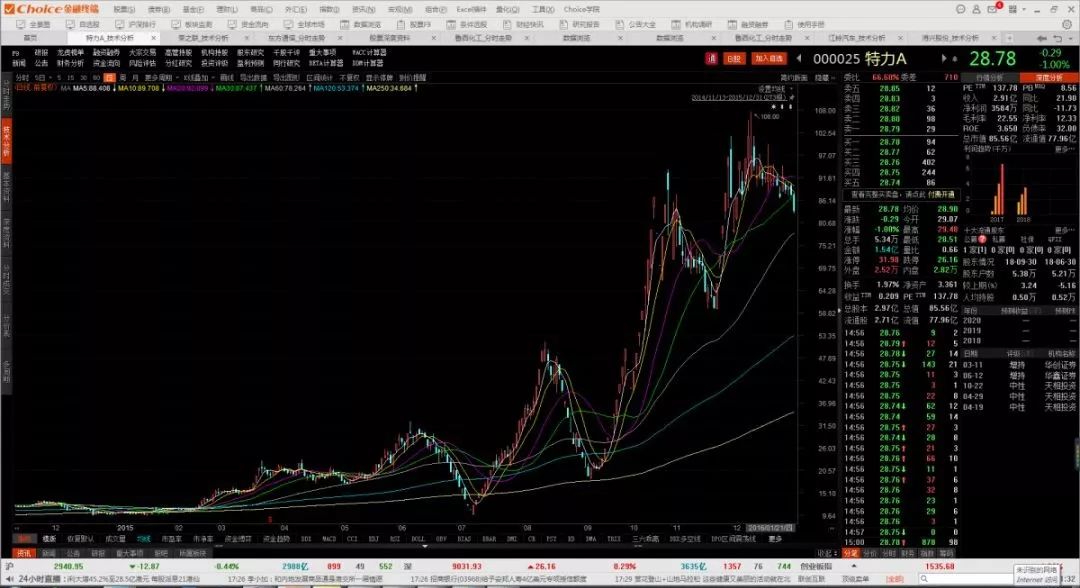1080x588 pixels.
Task: Select the 周 weekly period
Action: [123, 78]
